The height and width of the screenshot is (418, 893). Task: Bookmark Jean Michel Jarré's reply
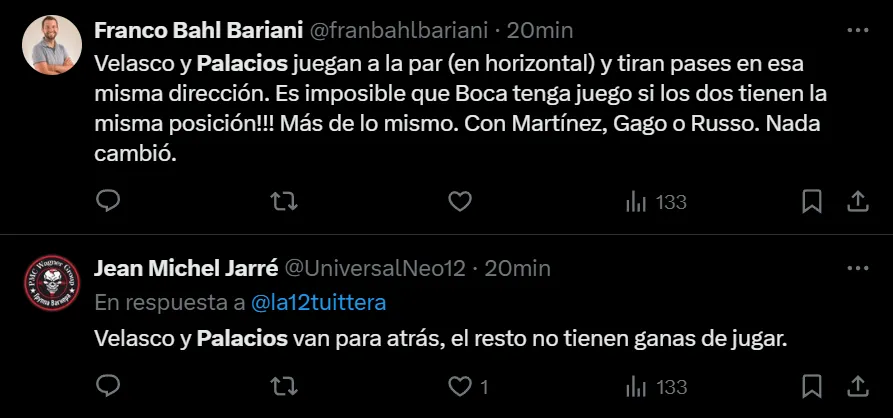pyautogui.click(x=812, y=386)
